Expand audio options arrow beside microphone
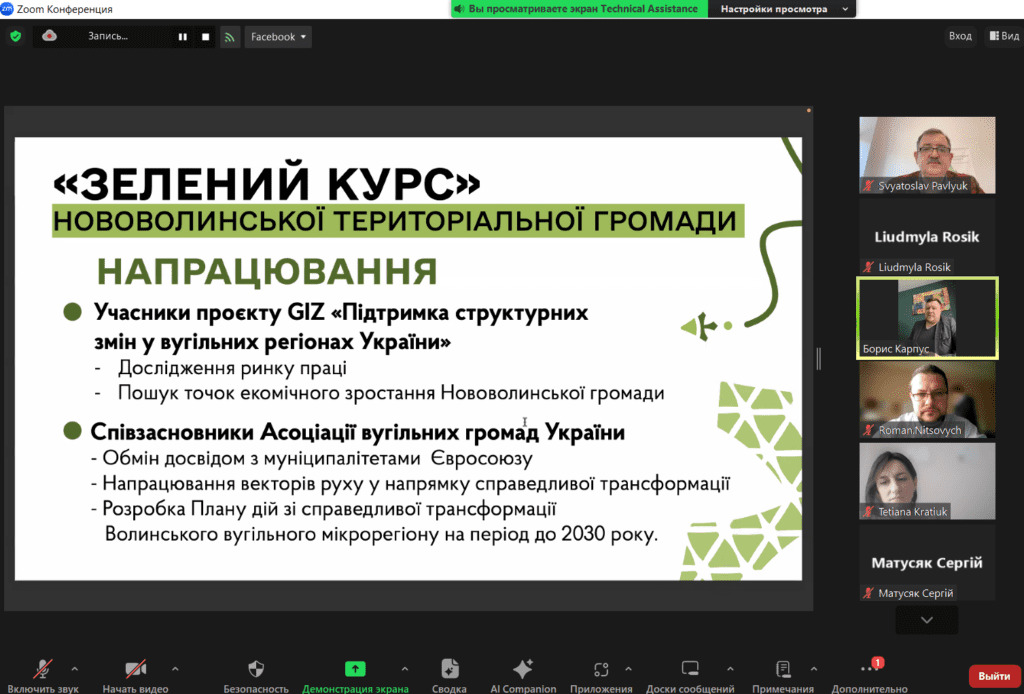 pyautogui.click(x=74, y=668)
